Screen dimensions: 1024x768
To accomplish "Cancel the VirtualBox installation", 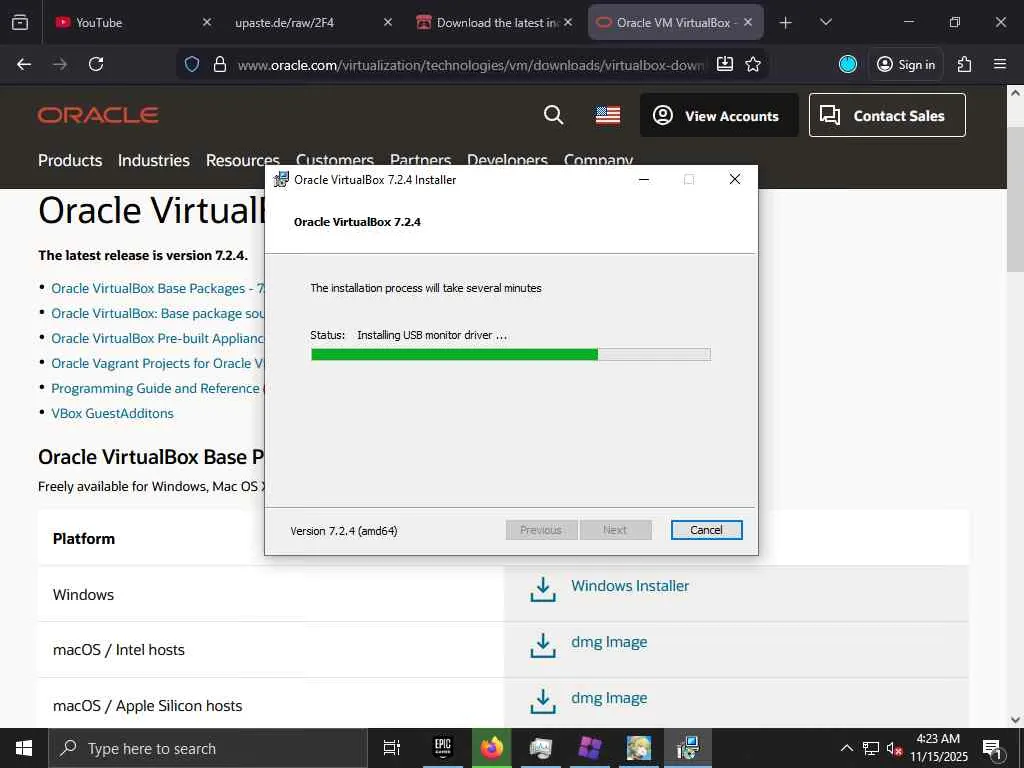I will (706, 530).
